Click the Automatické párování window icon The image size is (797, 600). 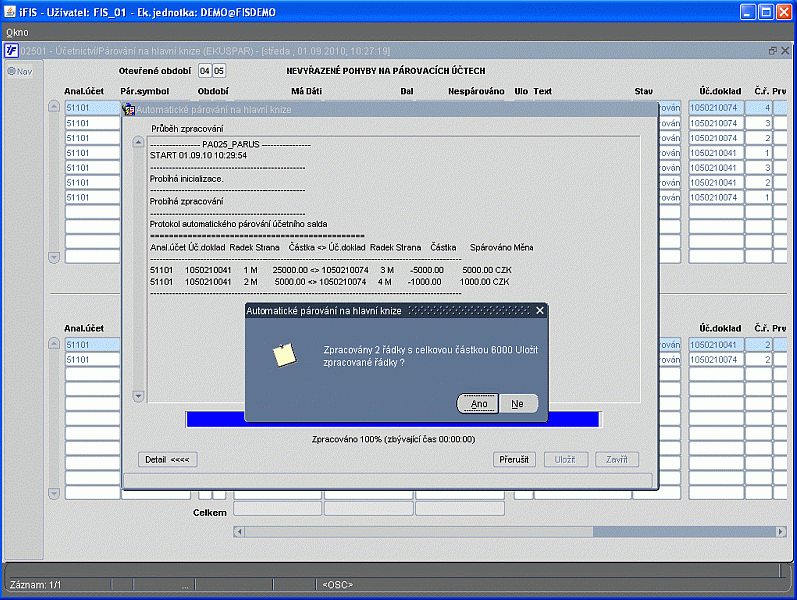click(129, 109)
